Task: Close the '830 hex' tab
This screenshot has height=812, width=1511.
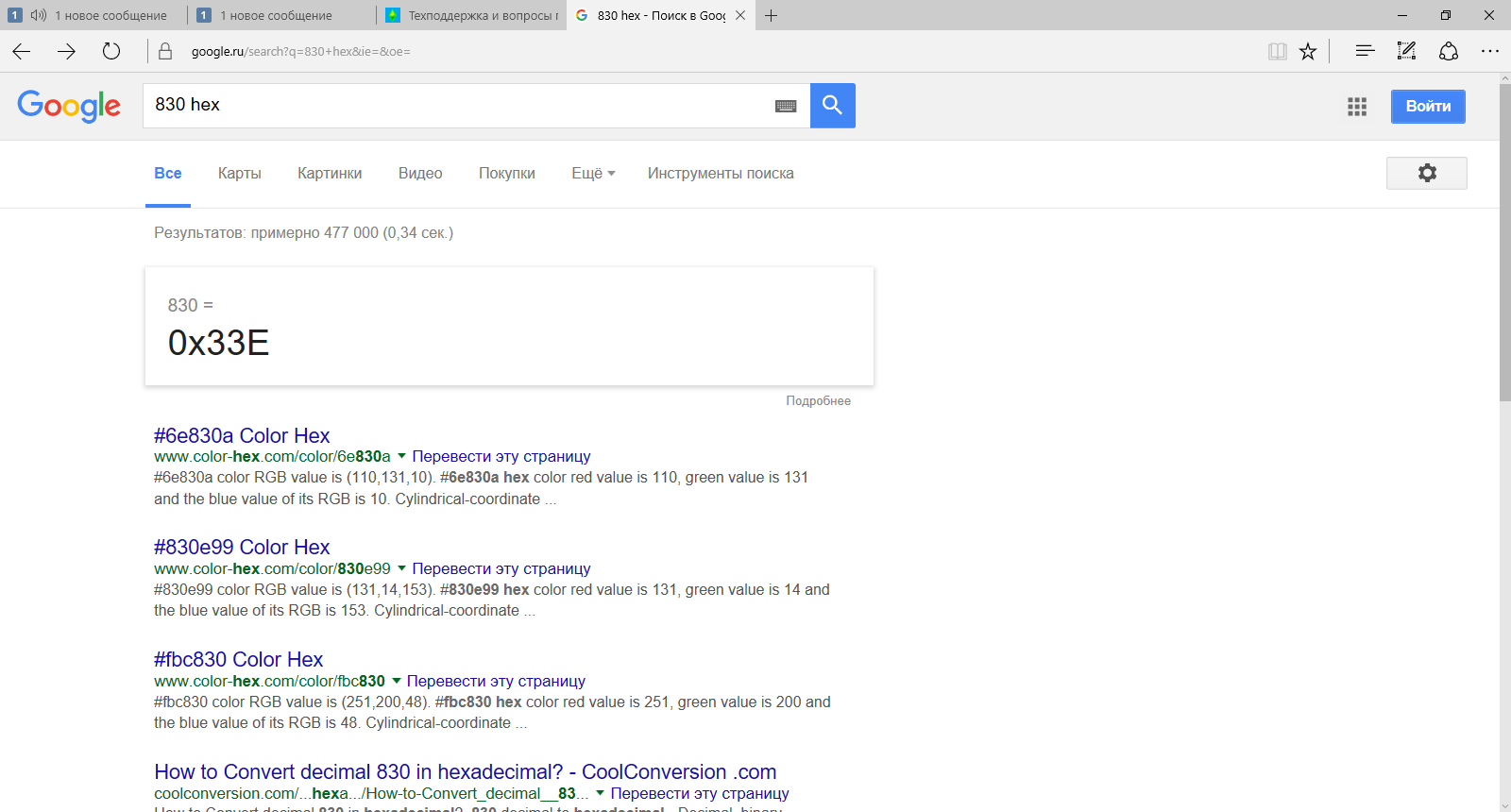Action: [x=740, y=15]
